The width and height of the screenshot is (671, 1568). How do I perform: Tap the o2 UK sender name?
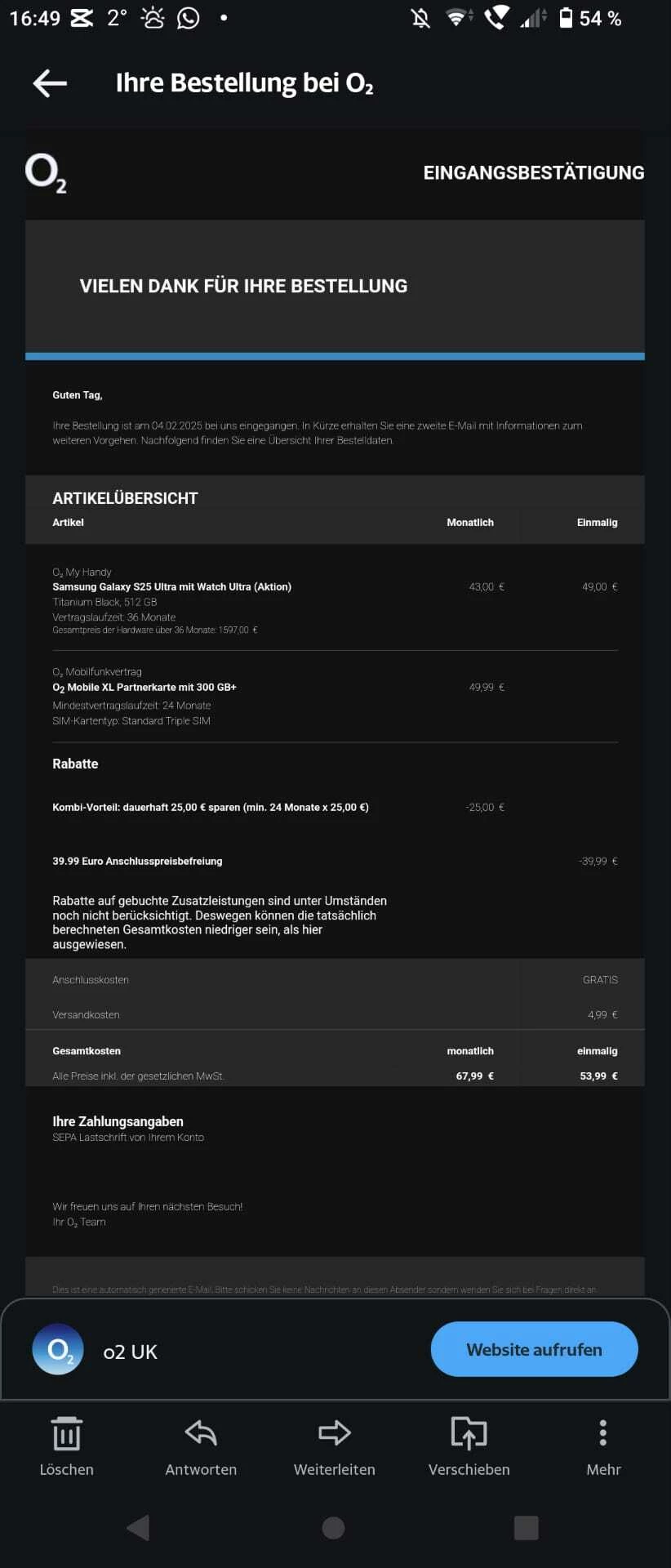coord(131,1352)
